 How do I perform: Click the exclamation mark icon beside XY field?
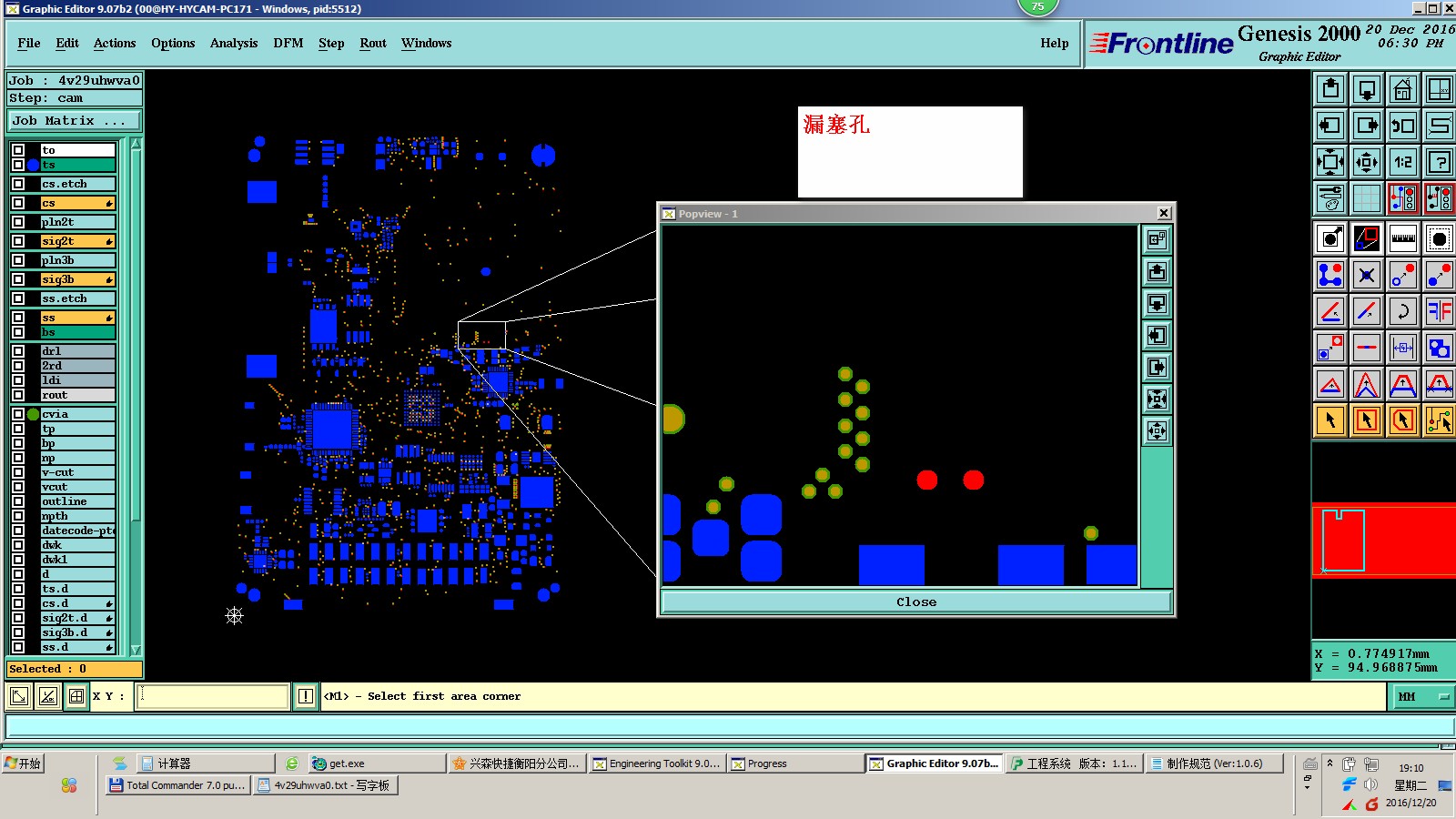305,696
